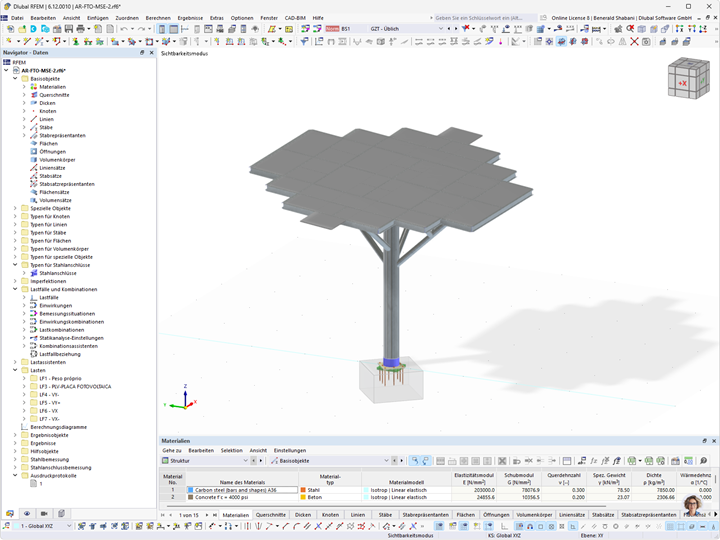Click the screenshot camera toolbar icon
The image size is (720, 540).
(646, 42)
